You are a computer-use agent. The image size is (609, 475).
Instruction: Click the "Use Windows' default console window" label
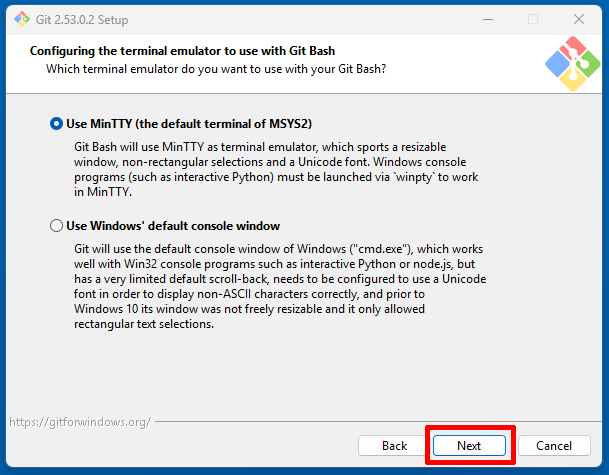172,226
